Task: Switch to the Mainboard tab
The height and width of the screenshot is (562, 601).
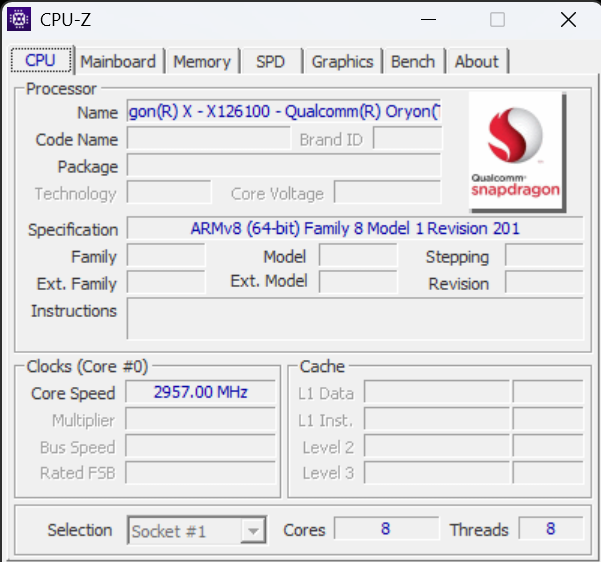Action: [x=118, y=61]
